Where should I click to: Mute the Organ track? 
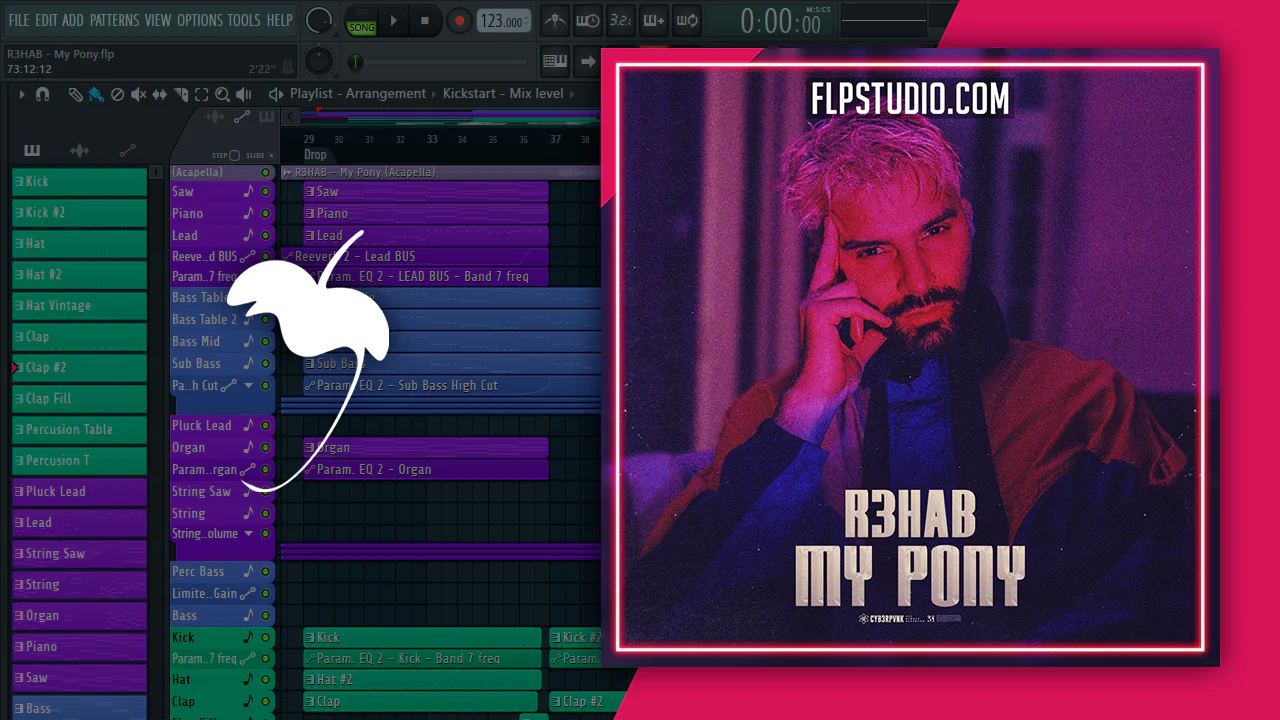point(266,448)
